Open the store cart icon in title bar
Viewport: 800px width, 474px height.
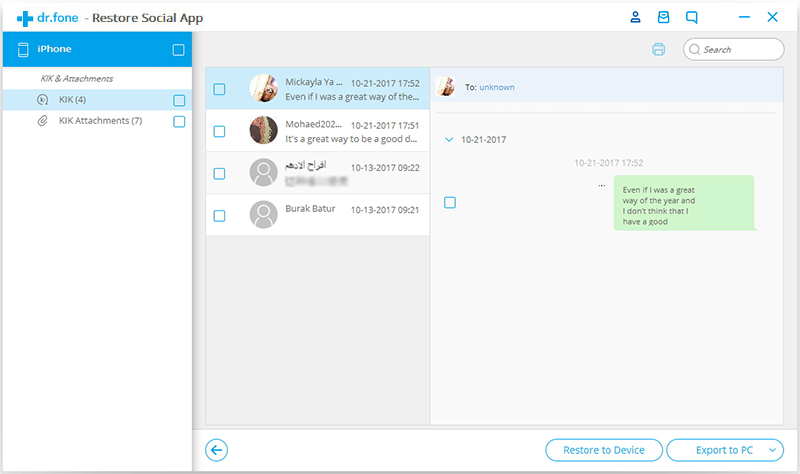coord(663,17)
